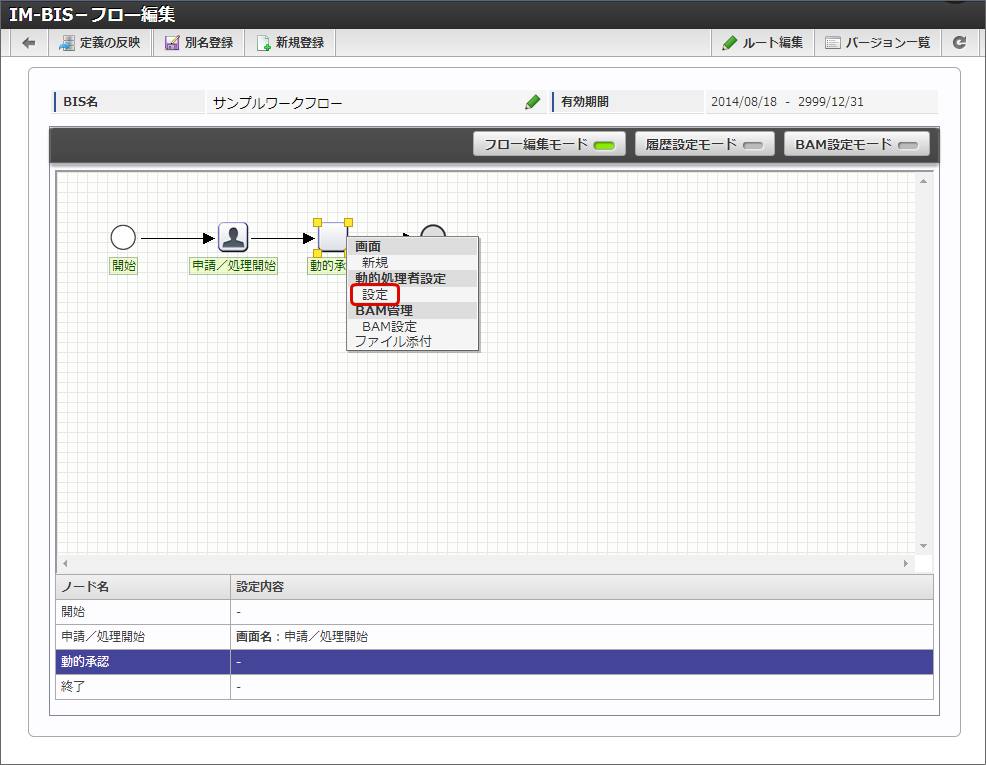Click the canvas scroll-up arrow
This screenshot has height=765, width=986.
pyautogui.click(x=923, y=181)
